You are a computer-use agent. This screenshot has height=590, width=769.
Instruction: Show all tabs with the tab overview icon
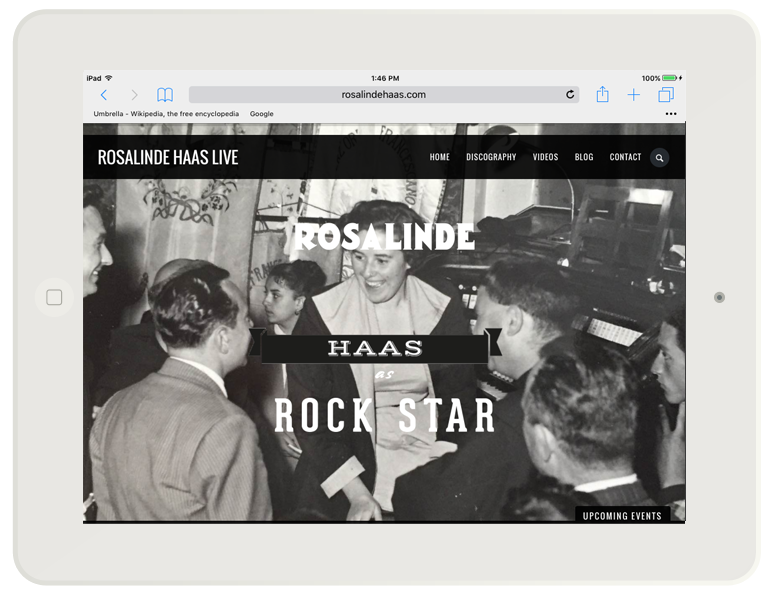tap(665, 95)
